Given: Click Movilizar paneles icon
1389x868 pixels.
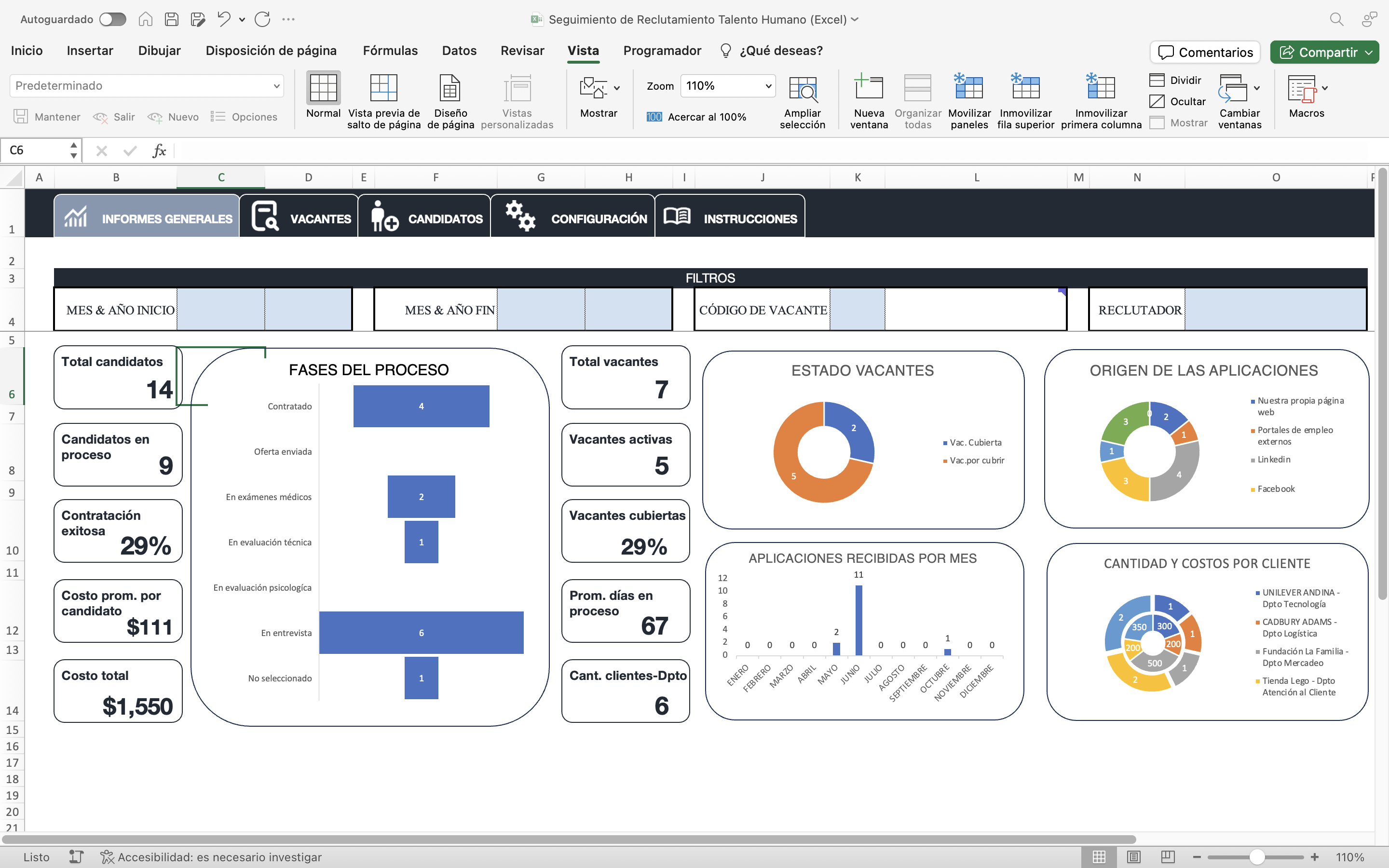Looking at the screenshot, I should pyautogui.click(x=968, y=88).
